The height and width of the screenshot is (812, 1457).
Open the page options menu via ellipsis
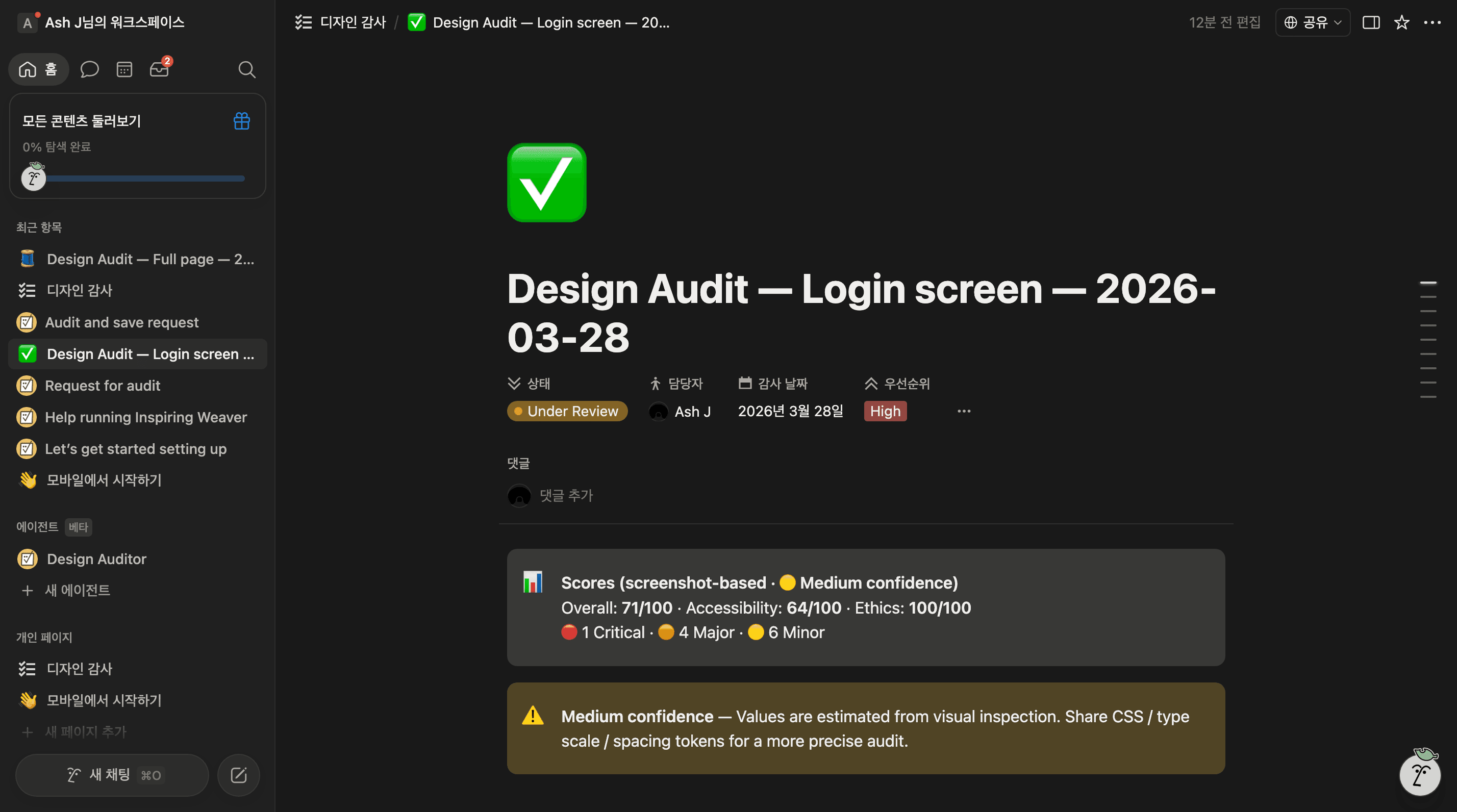point(1433,22)
